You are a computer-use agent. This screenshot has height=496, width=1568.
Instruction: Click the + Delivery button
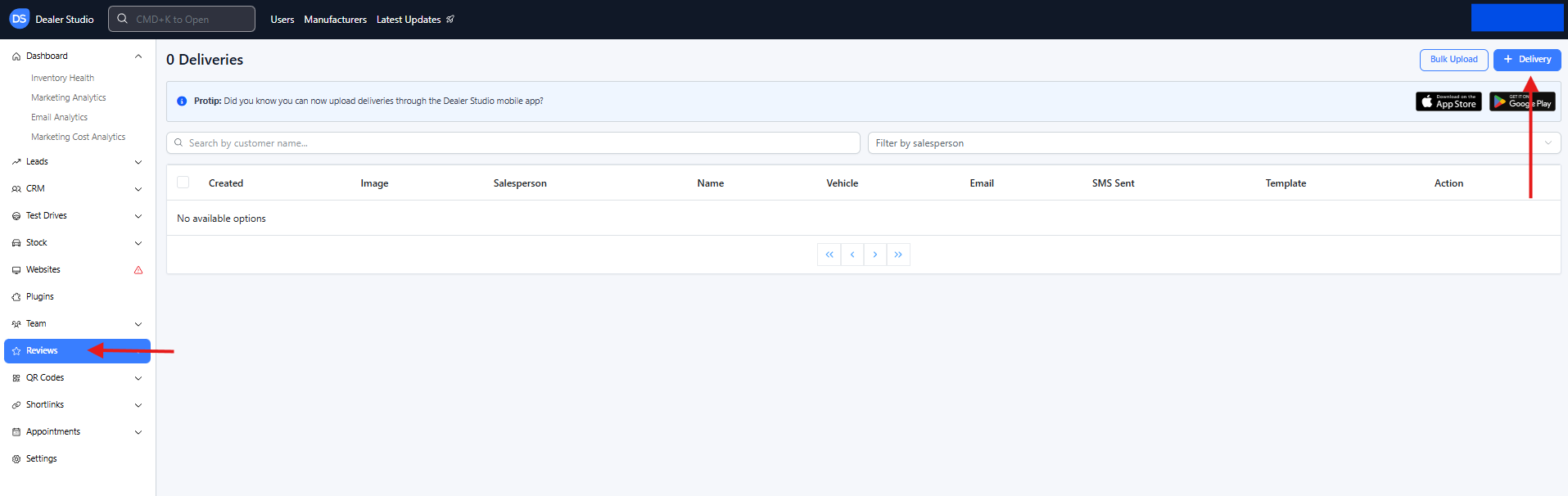click(1527, 60)
